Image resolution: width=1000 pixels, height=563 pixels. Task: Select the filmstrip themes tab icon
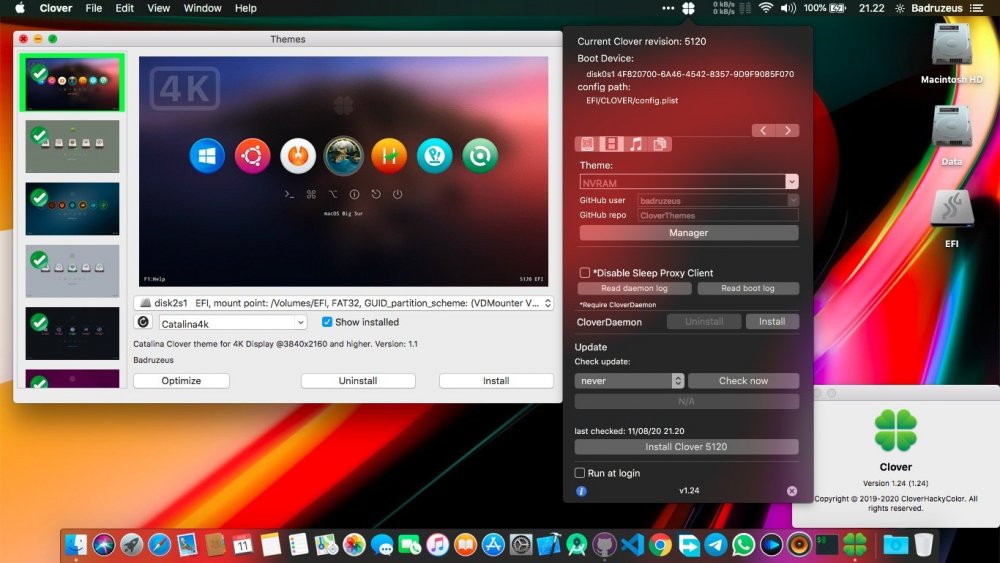pyautogui.click(x=611, y=144)
